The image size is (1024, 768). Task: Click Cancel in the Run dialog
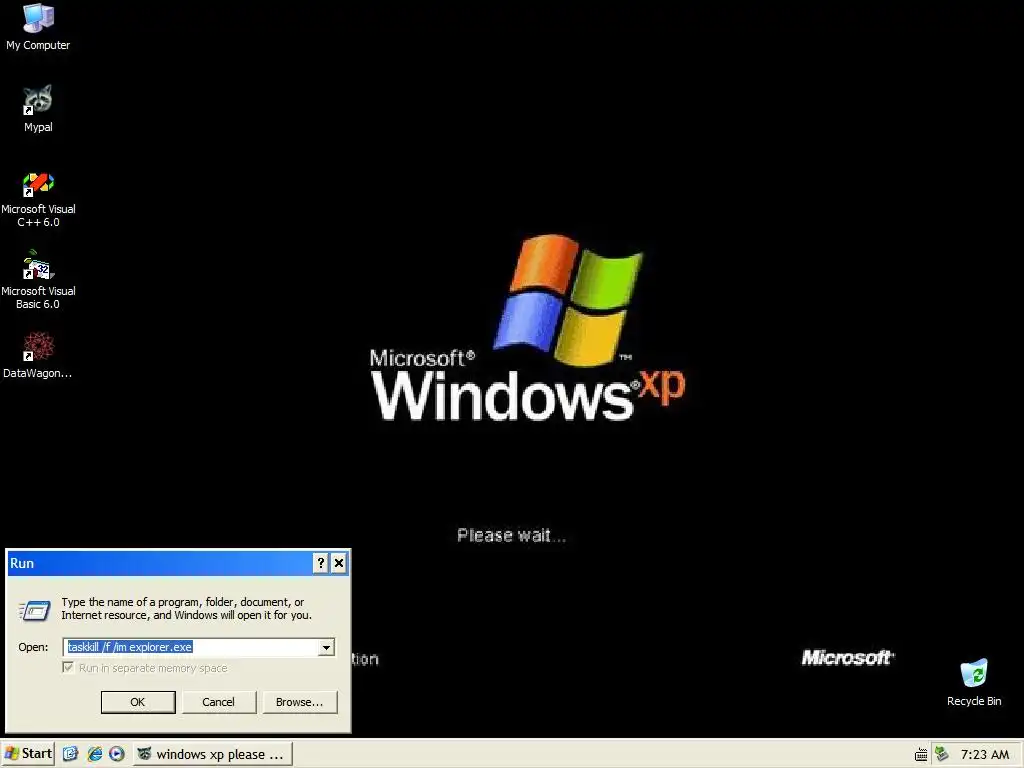click(x=218, y=702)
